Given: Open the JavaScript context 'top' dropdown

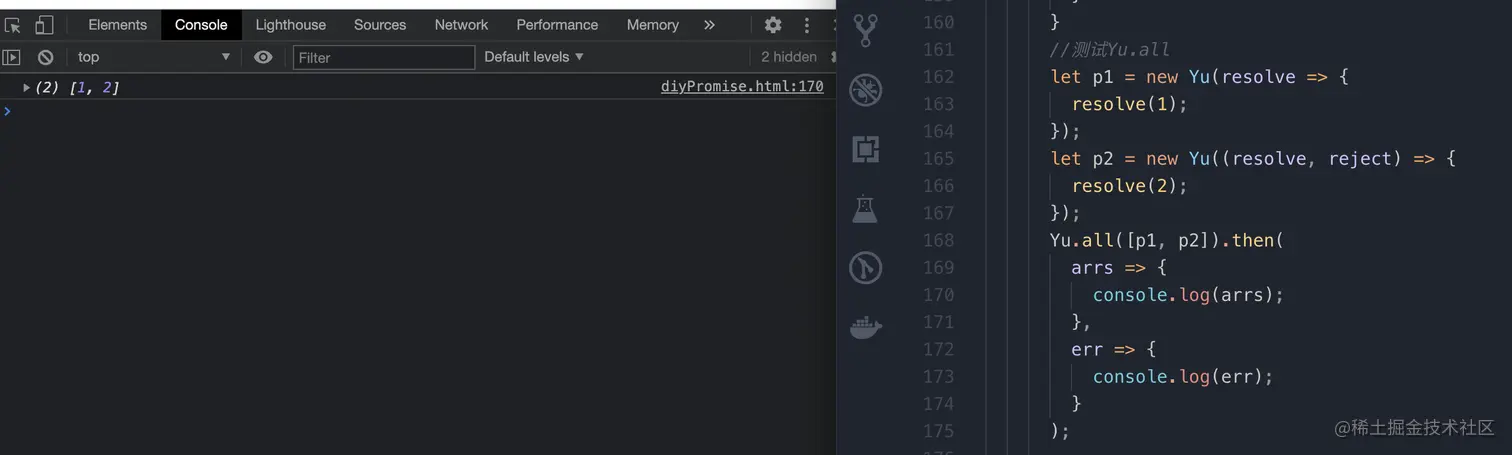Looking at the screenshot, I should coord(154,57).
